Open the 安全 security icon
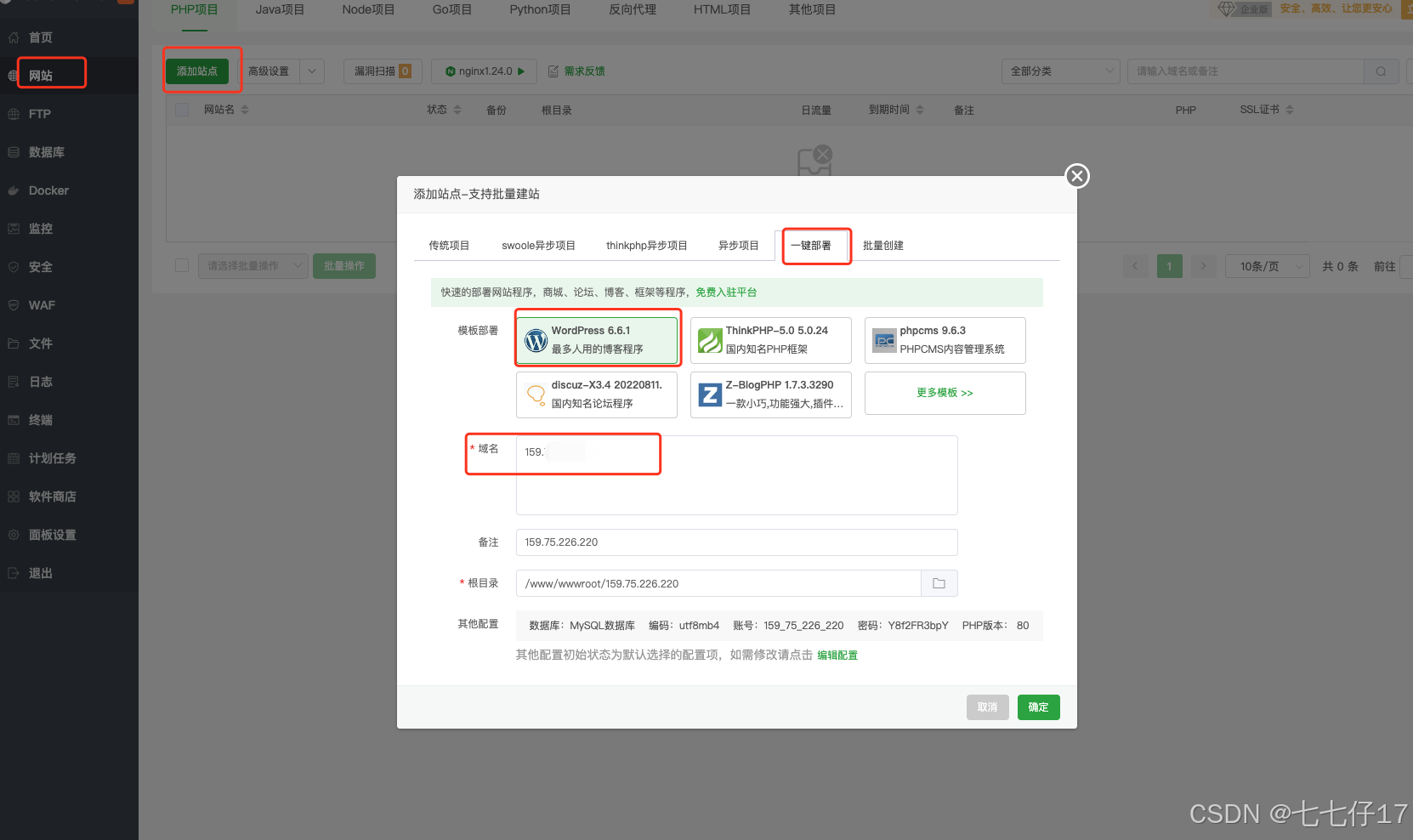Screen dimensions: 1413x840 pyautogui.click(x=14, y=267)
